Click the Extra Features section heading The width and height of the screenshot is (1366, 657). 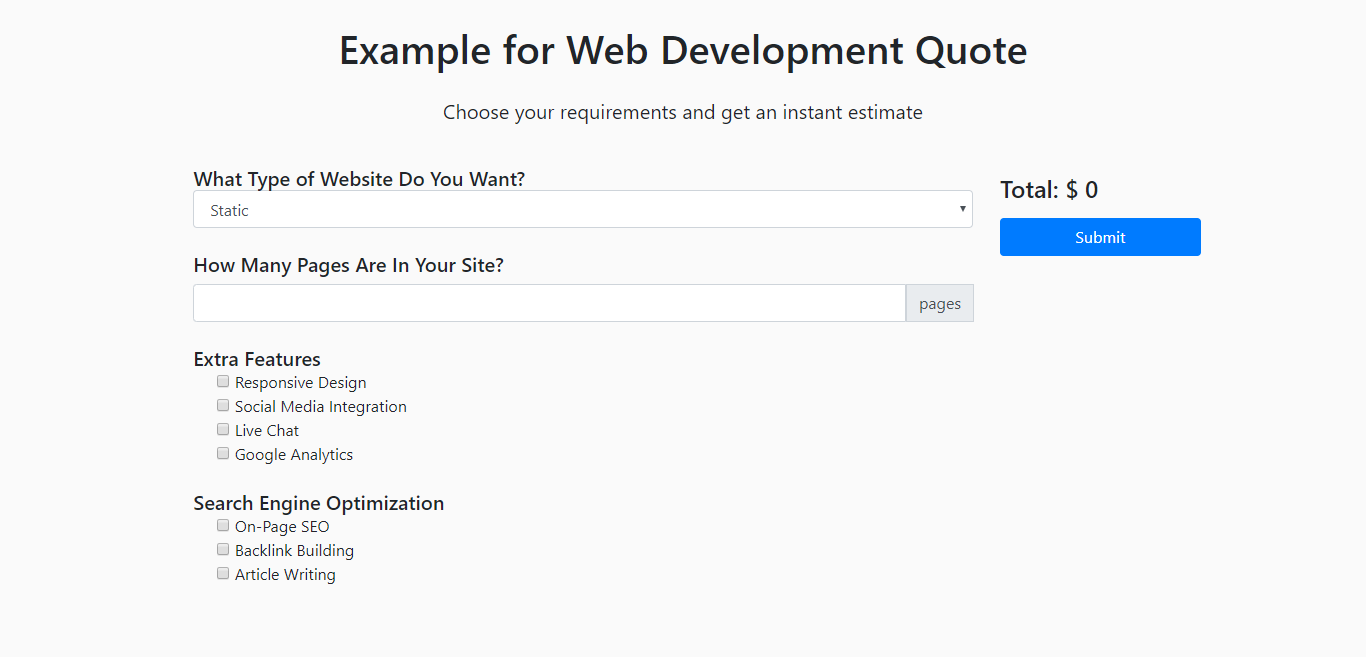point(257,359)
